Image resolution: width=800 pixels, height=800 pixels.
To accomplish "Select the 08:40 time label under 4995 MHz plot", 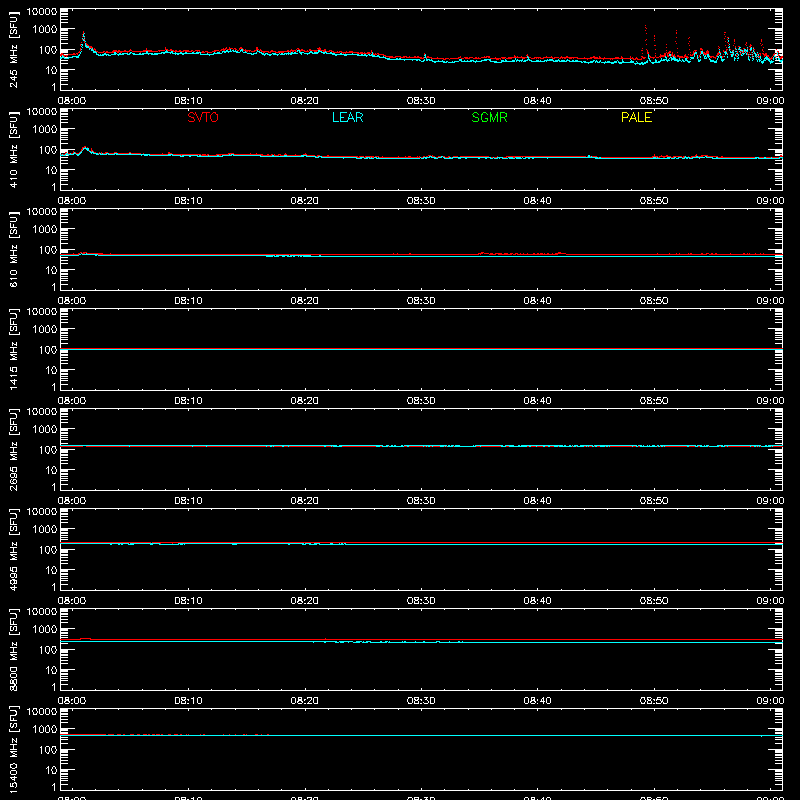I will pos(537,601).
